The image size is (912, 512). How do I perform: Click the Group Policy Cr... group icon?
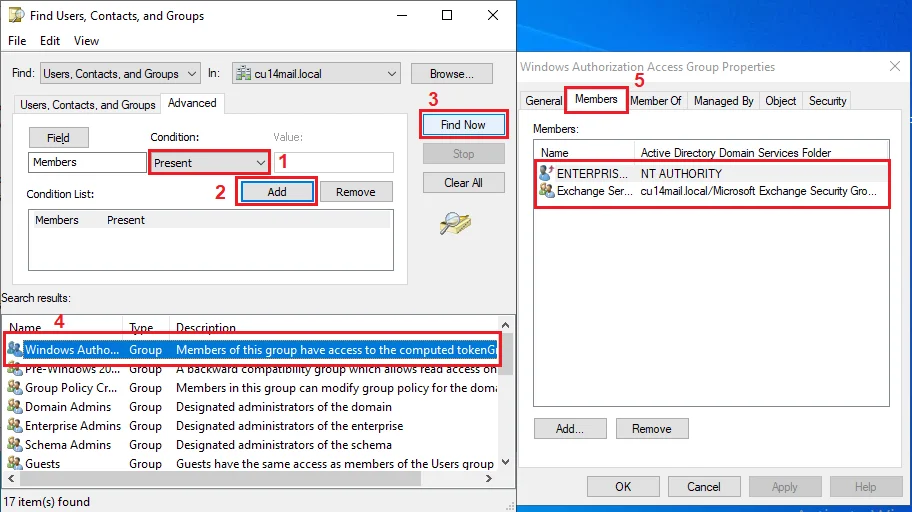(15, 387)
